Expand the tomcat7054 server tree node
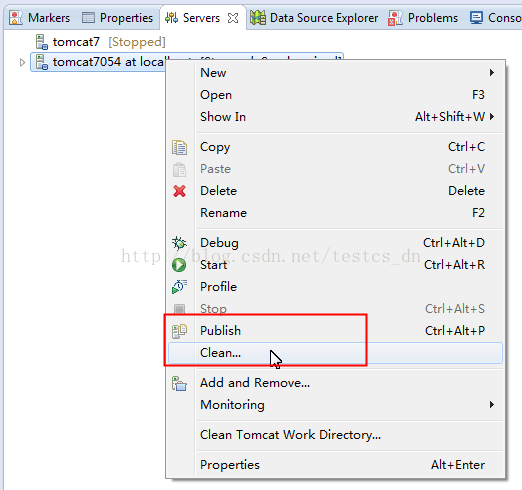This screenshot has width=522, height=490. (x=22, y=62)
